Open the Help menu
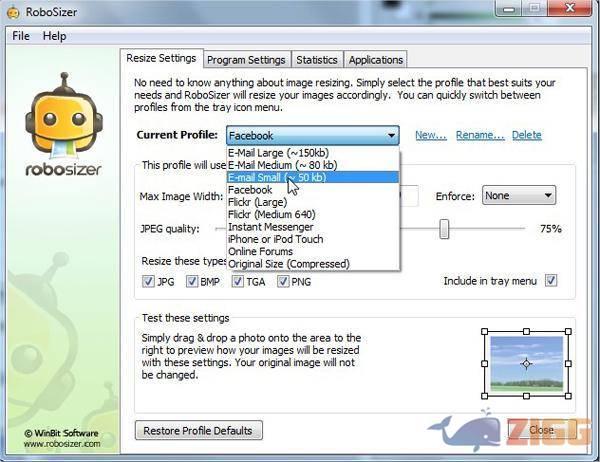The width and height of the screenshot is (600, 462). (54, 36)
